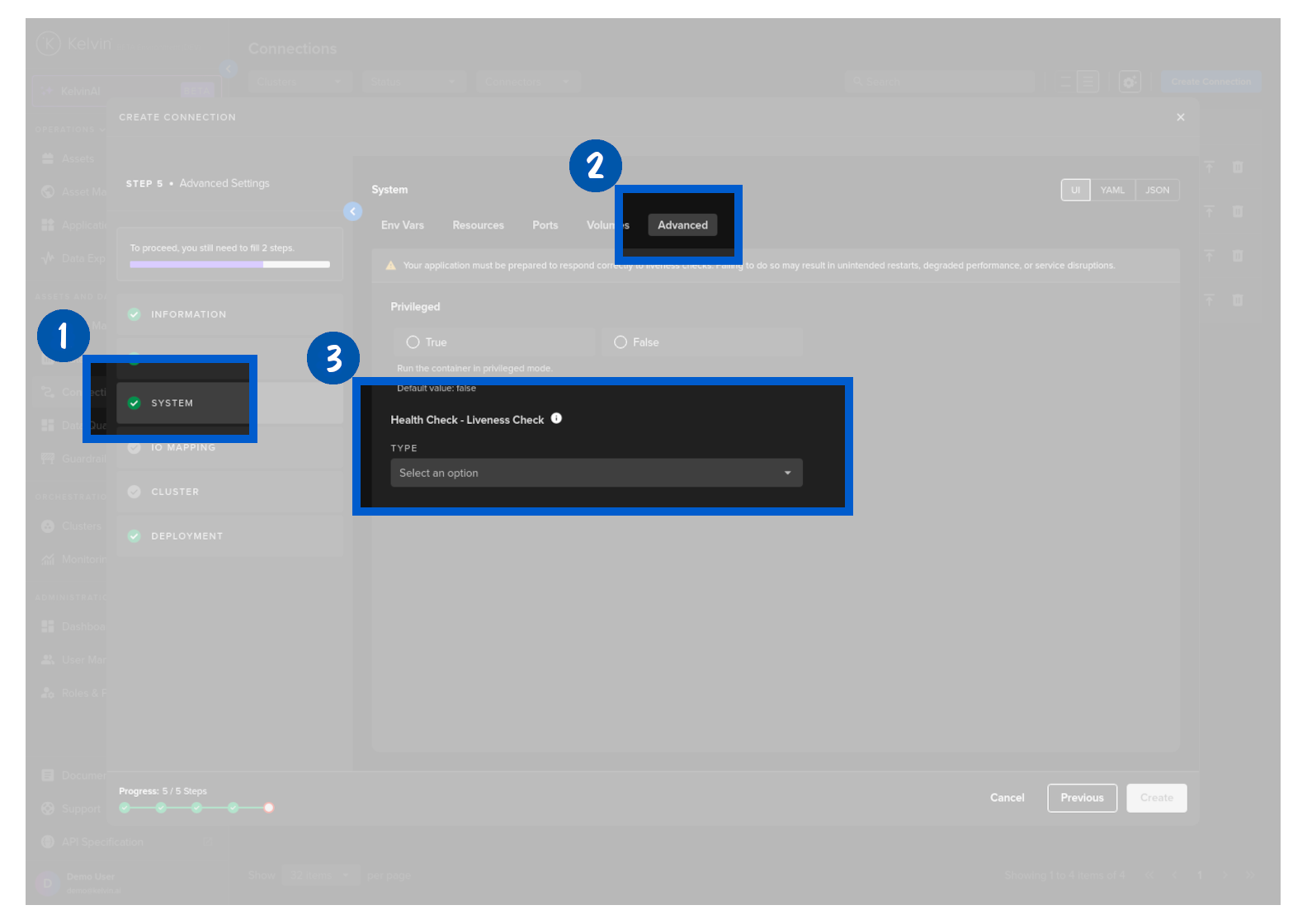The image size is (1307, 924).
Task: Select the False radio button for Privileged
Action: (x=620, y=342)
